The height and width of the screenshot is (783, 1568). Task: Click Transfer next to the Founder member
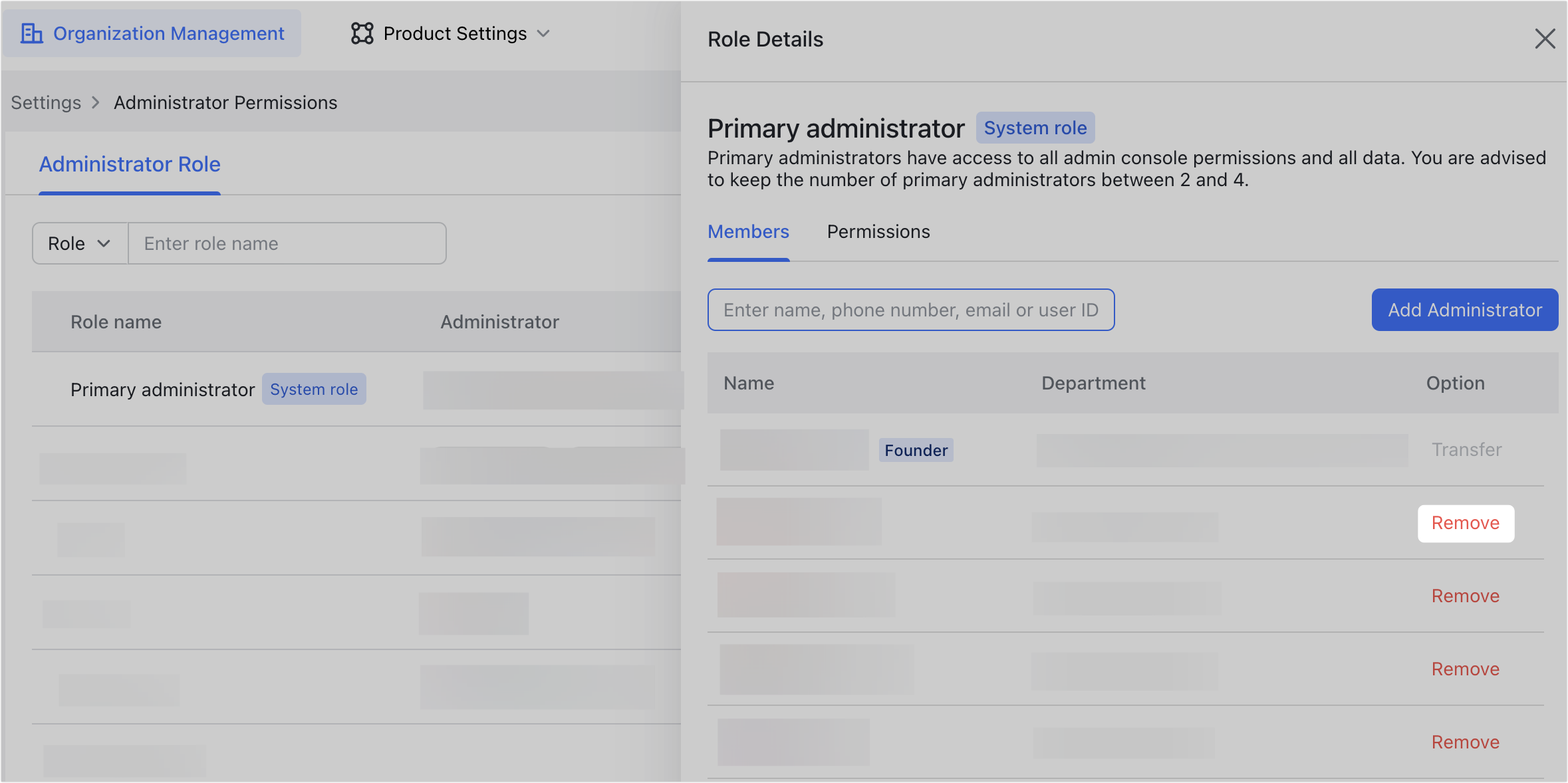[x=1466, y=449]
